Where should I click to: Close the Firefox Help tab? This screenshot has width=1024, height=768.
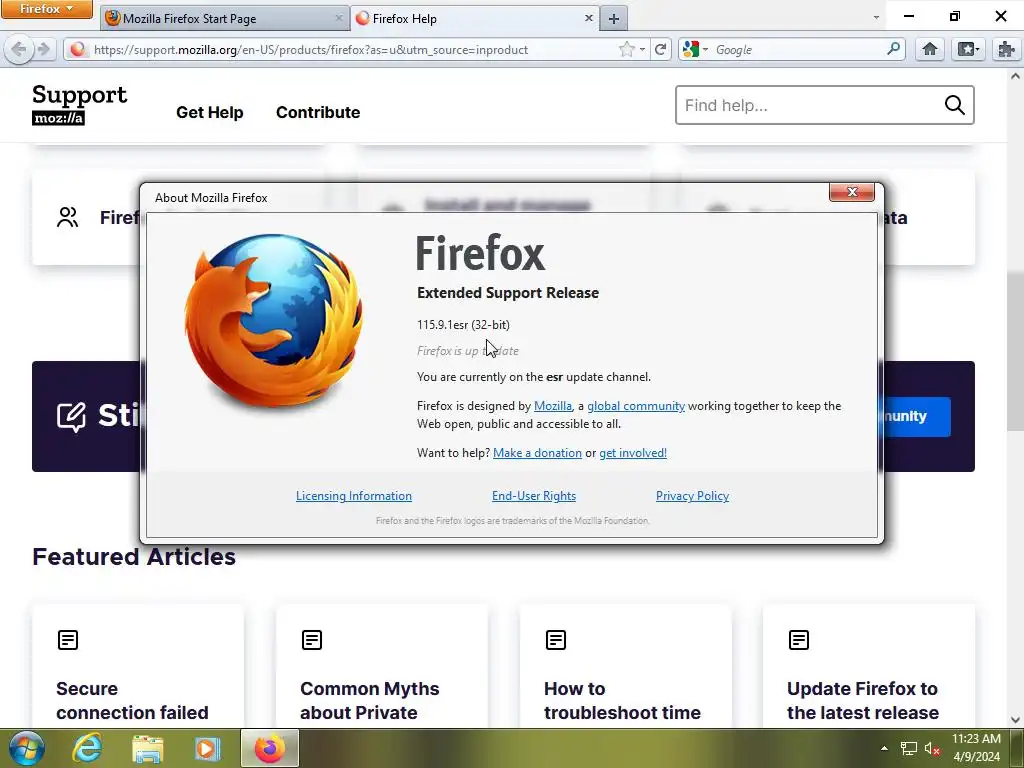tap(588, 18)
